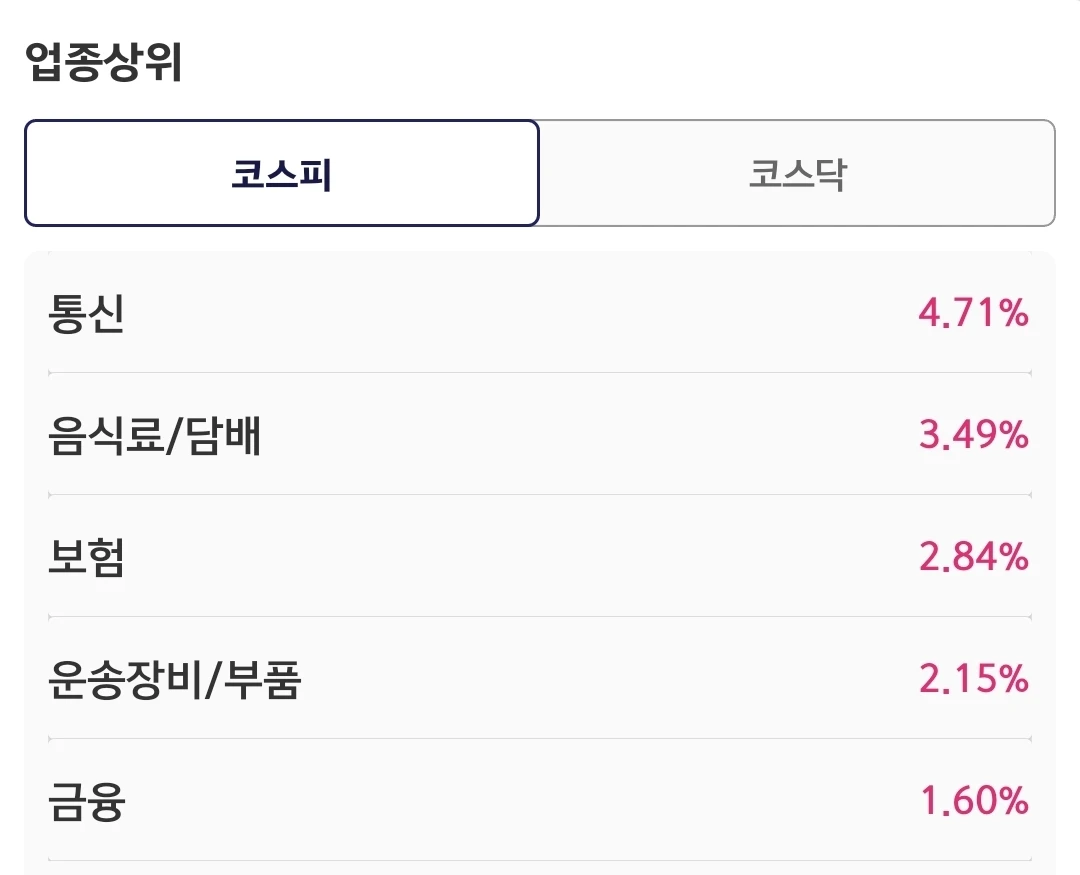Image resolution: width=1080 pixels, height=875 pixels.
Task: Click the 3.49% change value
Action: tap(973, 434)
